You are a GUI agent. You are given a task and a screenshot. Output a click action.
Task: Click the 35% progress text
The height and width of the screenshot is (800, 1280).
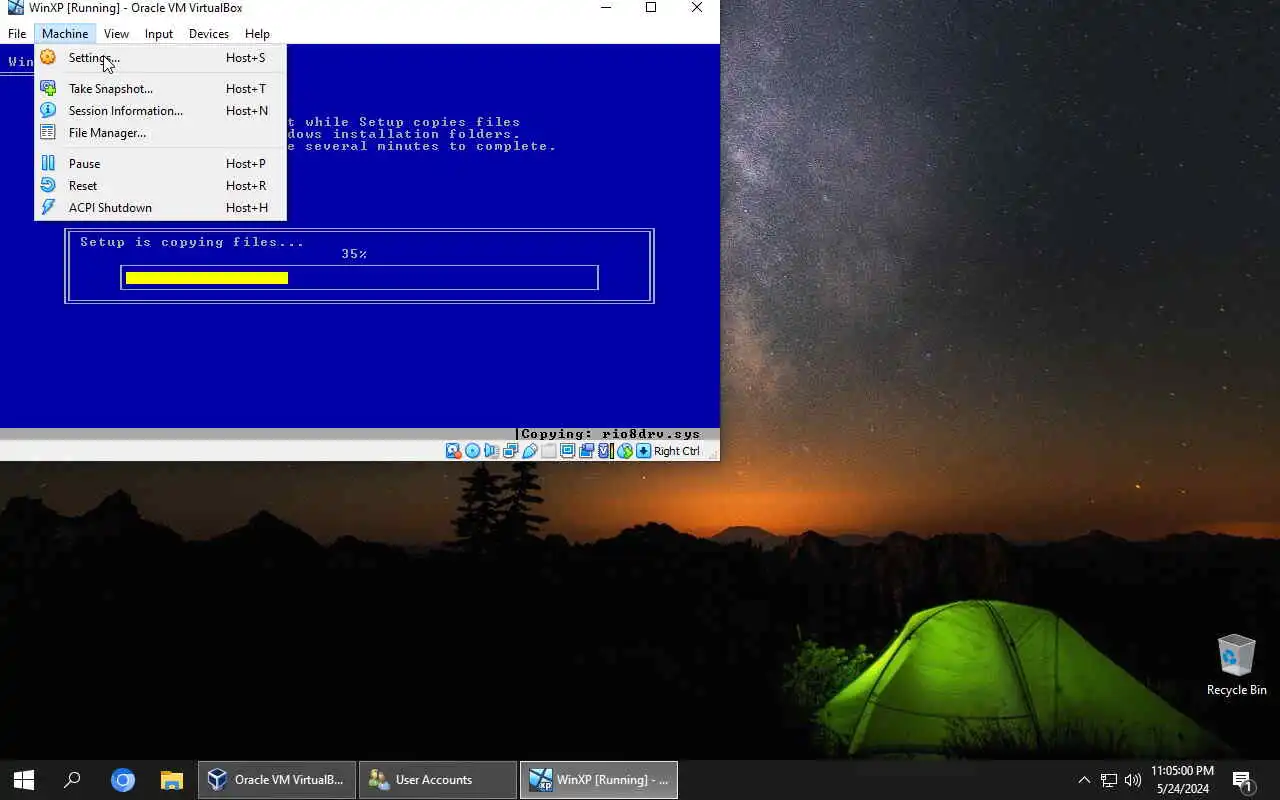(354, 254)
